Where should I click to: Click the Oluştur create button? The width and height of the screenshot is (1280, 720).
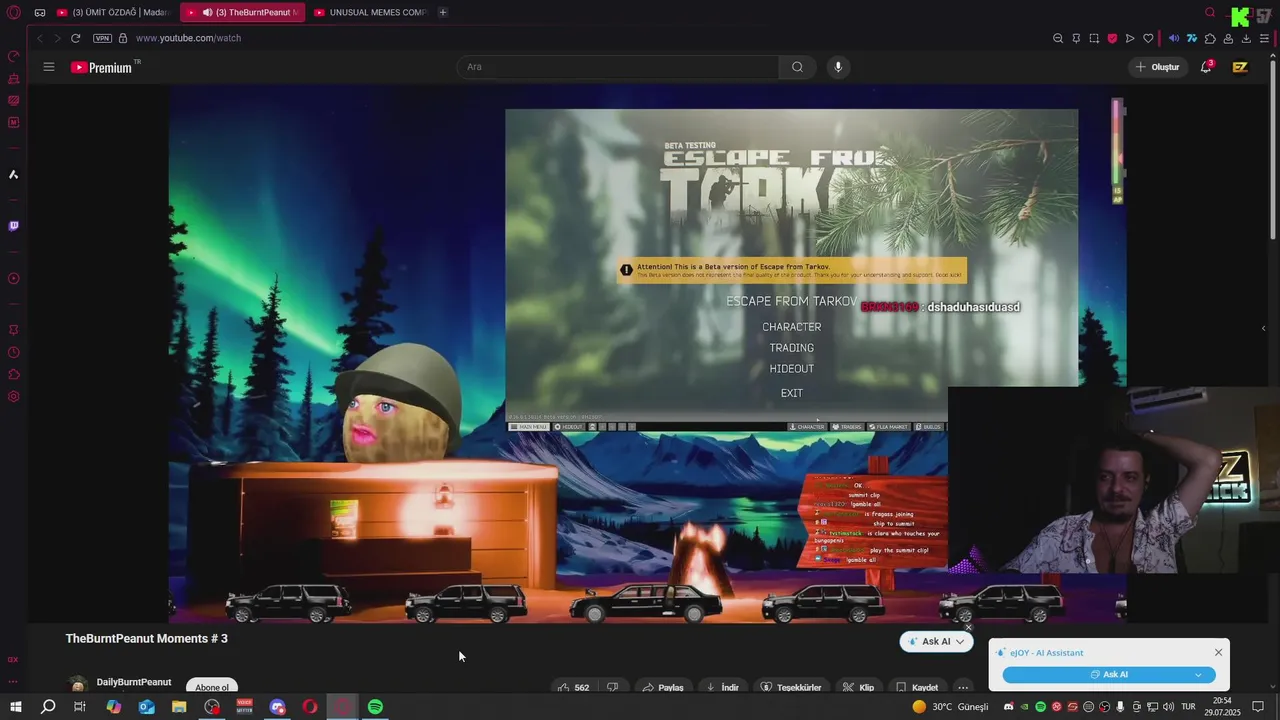[1157, 67]
